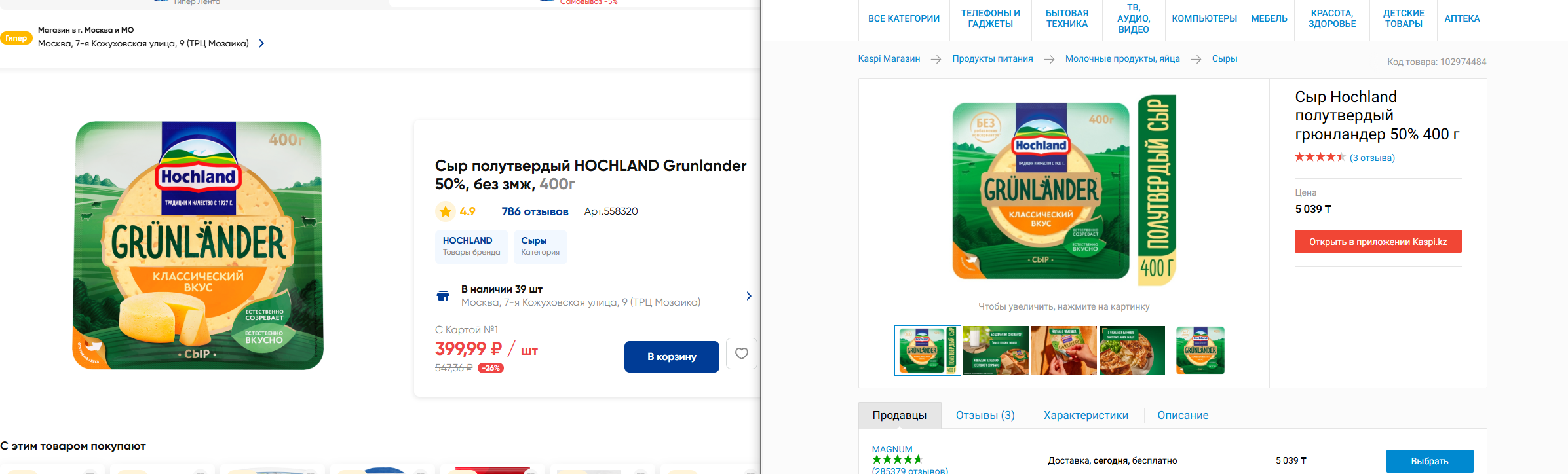Click the Гипер store badge
The width and height of the screenshot is (1568, 474).
tap(16, 38)
